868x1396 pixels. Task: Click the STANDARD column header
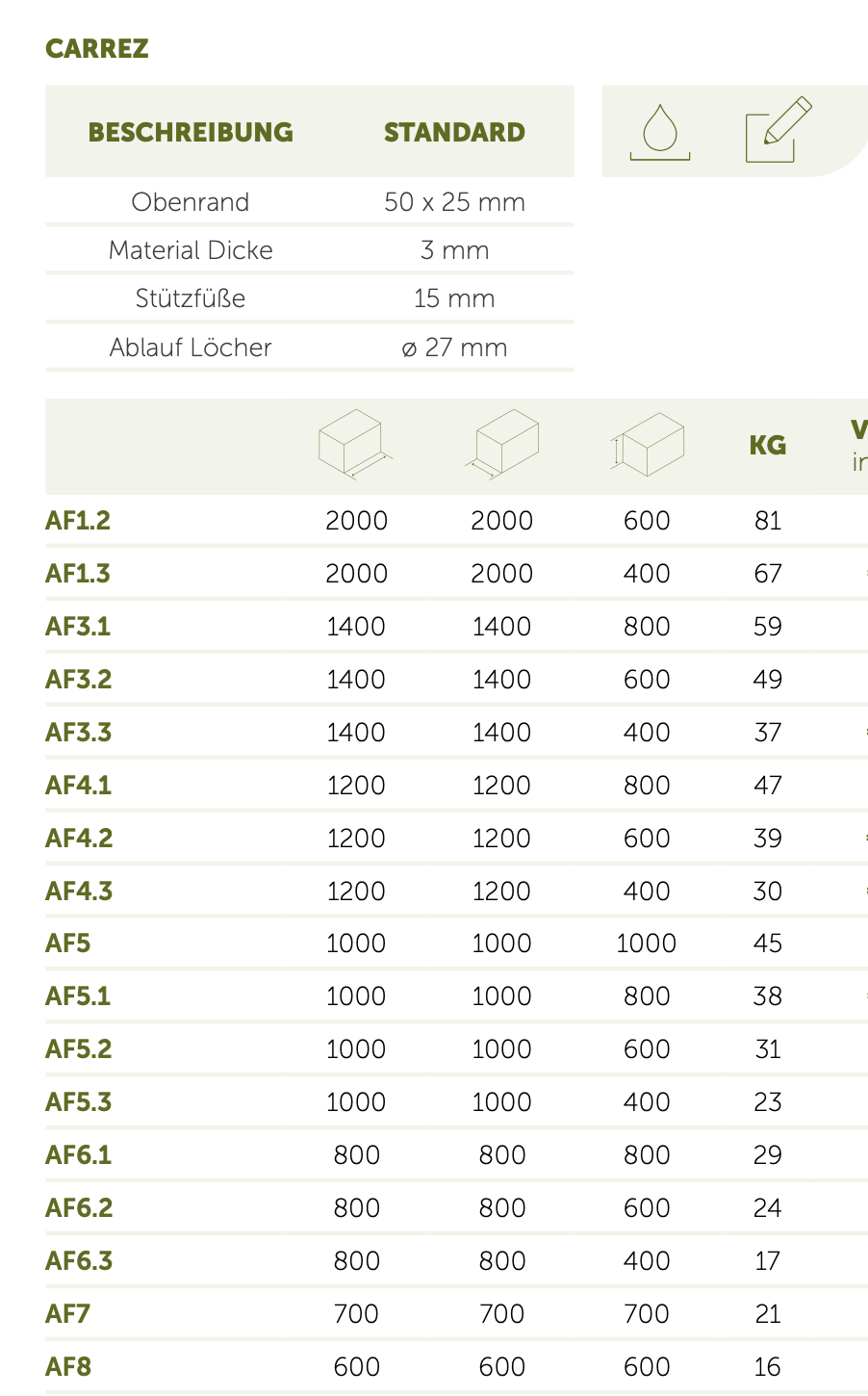[x=454, y=132]
